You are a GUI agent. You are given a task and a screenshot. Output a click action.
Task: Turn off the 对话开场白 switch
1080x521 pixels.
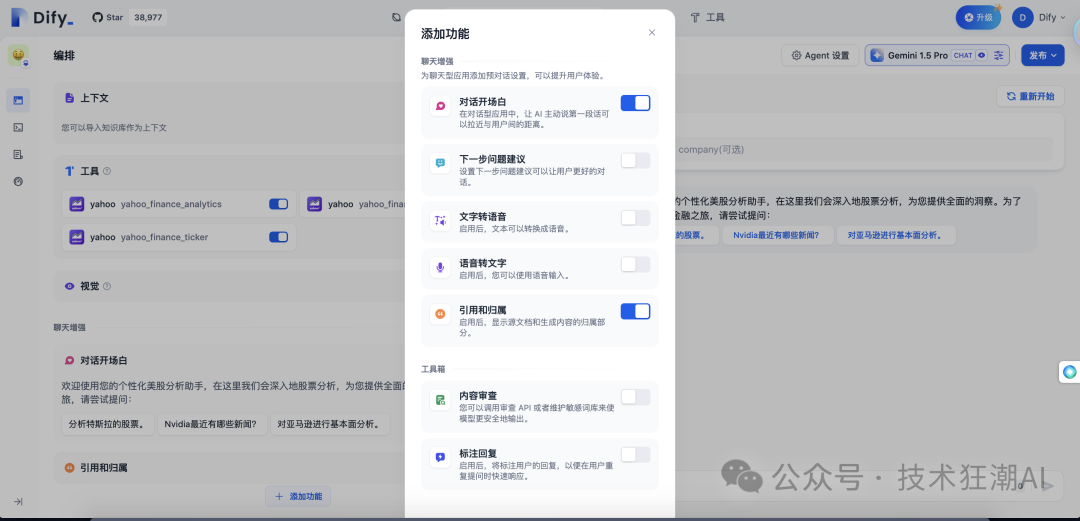[x=635, y=103]
